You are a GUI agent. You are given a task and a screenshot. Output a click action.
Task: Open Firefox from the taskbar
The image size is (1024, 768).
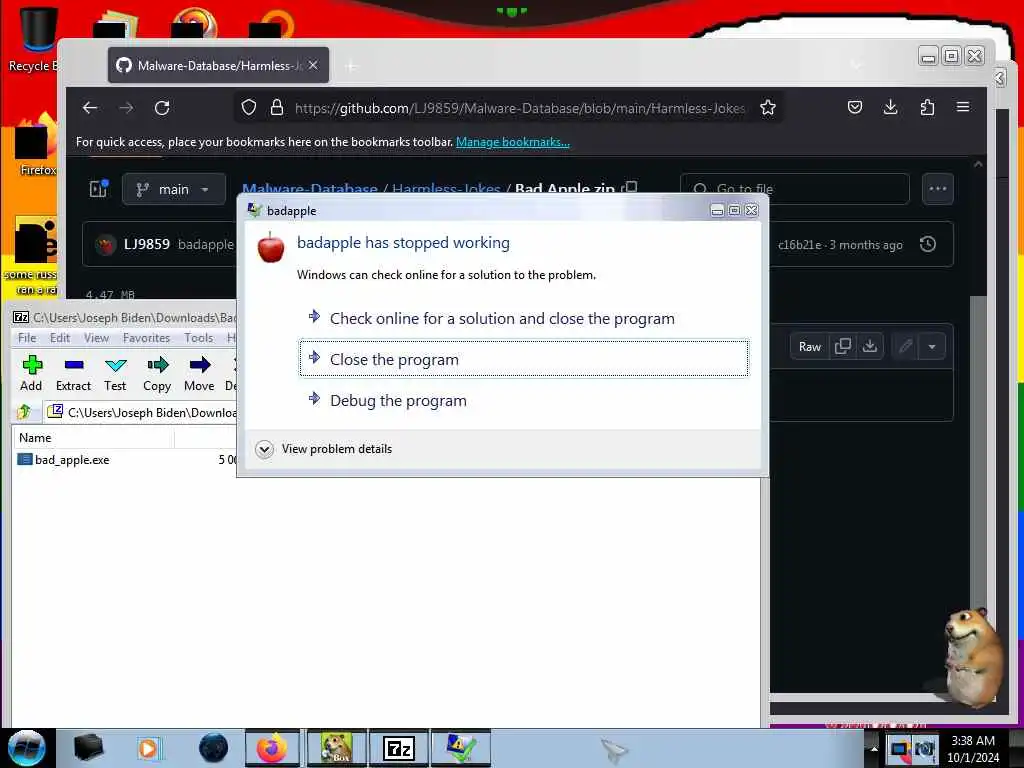[x=272, y=748]
